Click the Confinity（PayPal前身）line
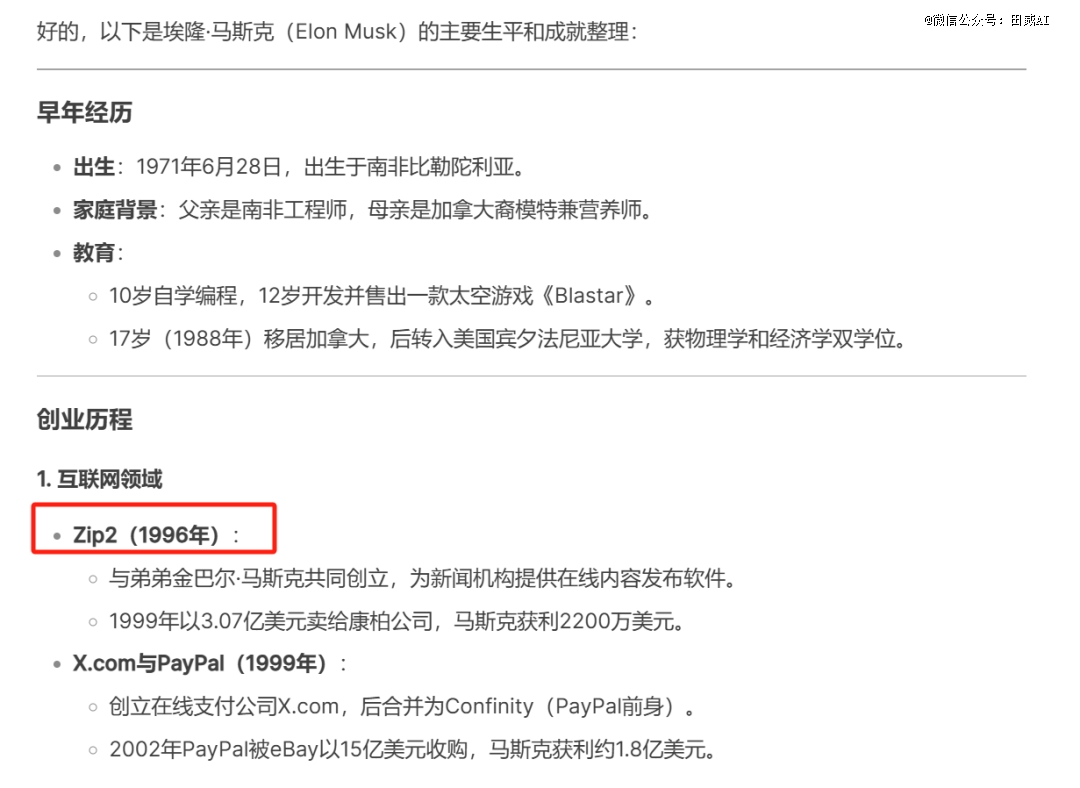Viewport: 1080px width, 788px height. (x=402, y=707)
